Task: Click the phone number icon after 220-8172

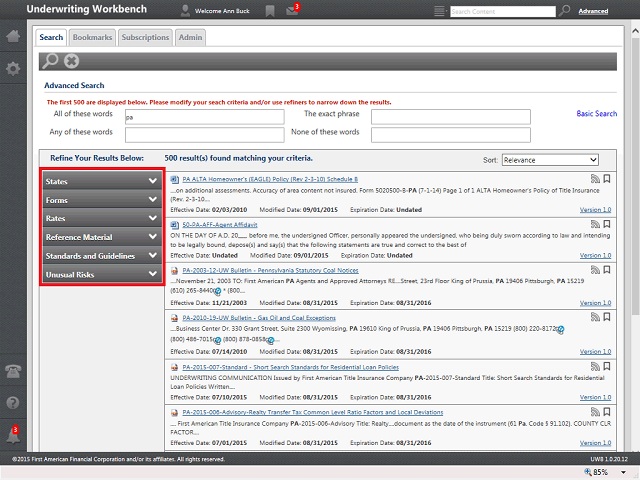Action: click(561, 329)
